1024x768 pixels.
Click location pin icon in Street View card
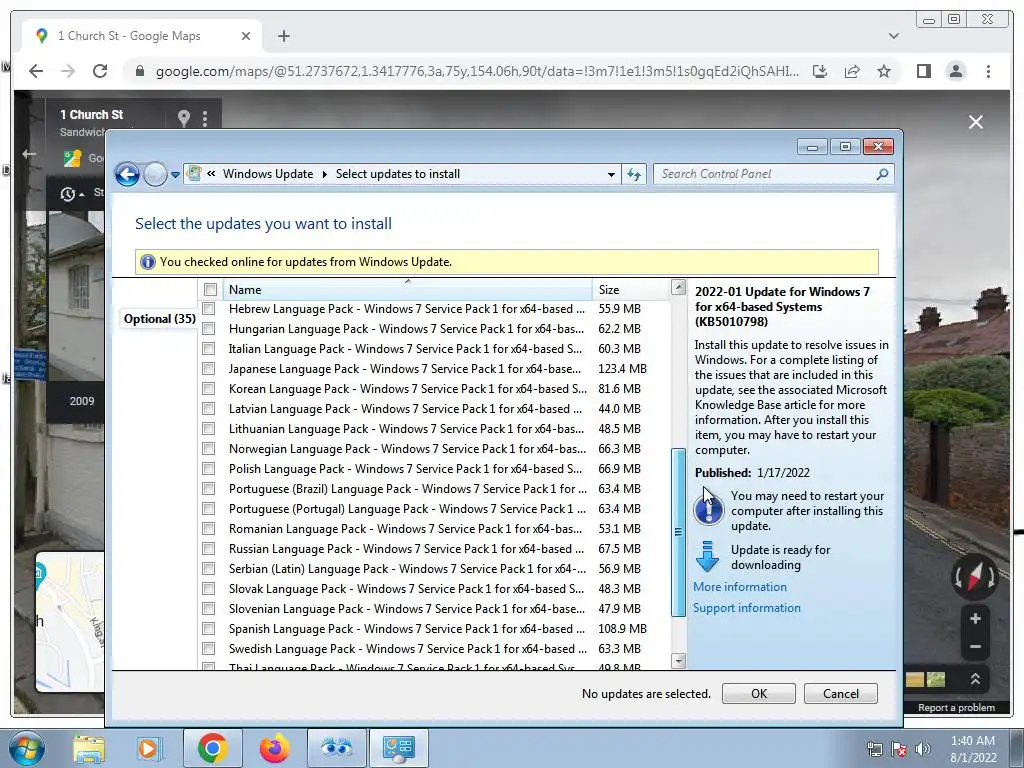[184, 118]
